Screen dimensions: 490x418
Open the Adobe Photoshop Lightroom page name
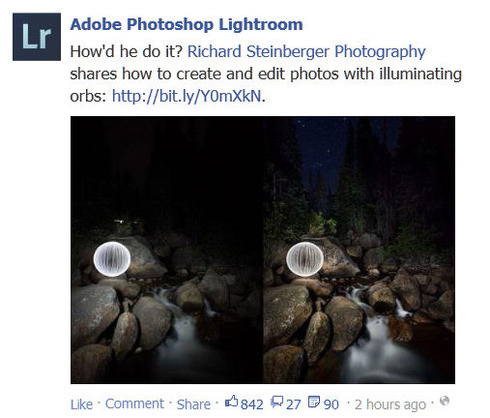tap(186, 25)
